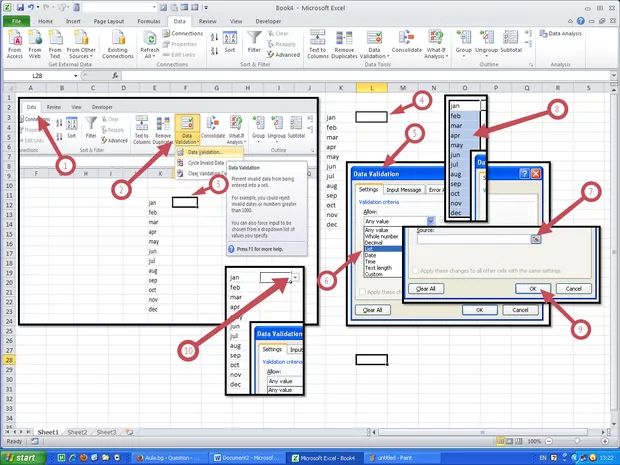Toggle the Filter funnel in main ribbon
The image size is (620, 465).
tap(254, 42)
